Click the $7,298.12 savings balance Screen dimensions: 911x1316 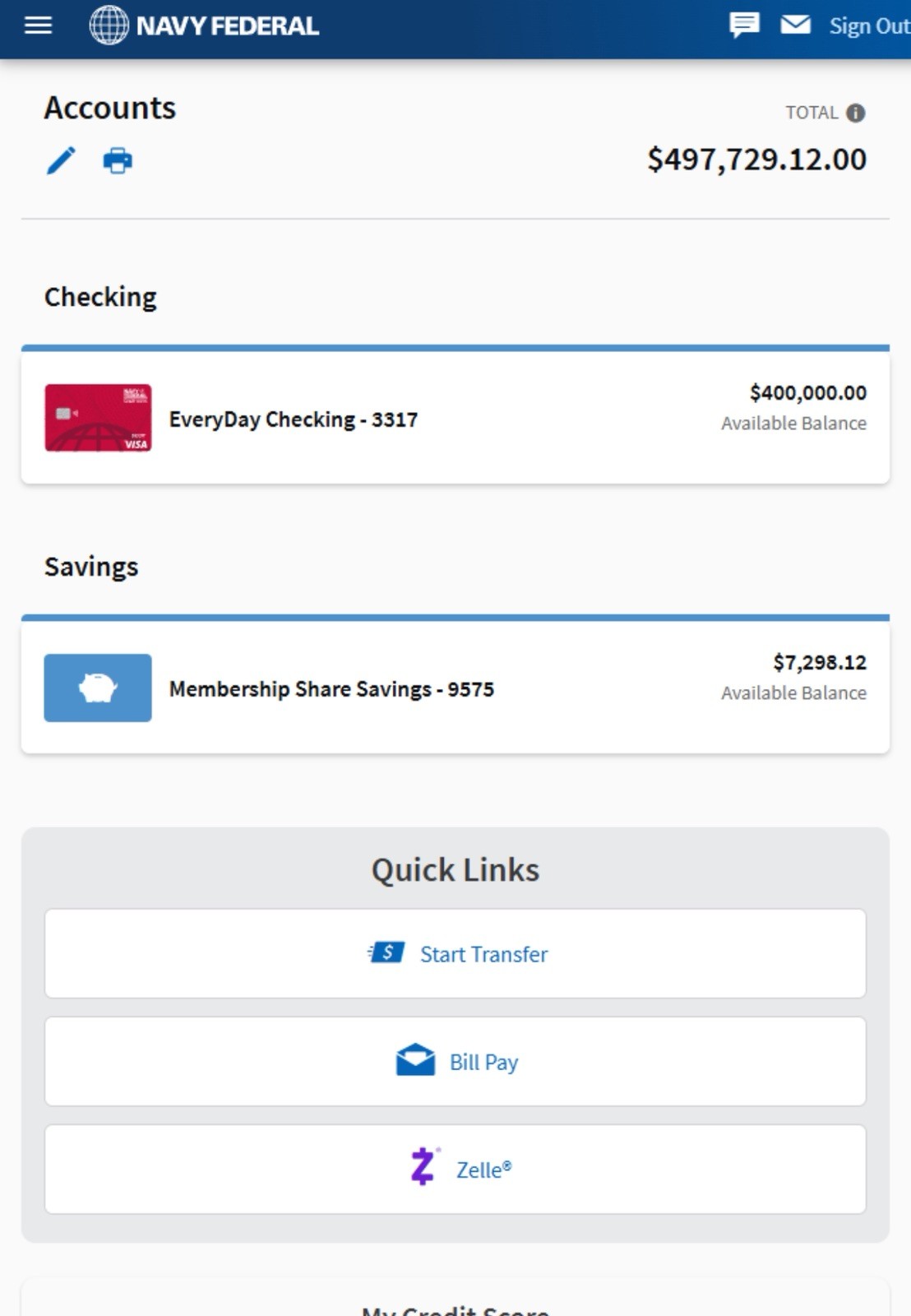coord(819,663)
